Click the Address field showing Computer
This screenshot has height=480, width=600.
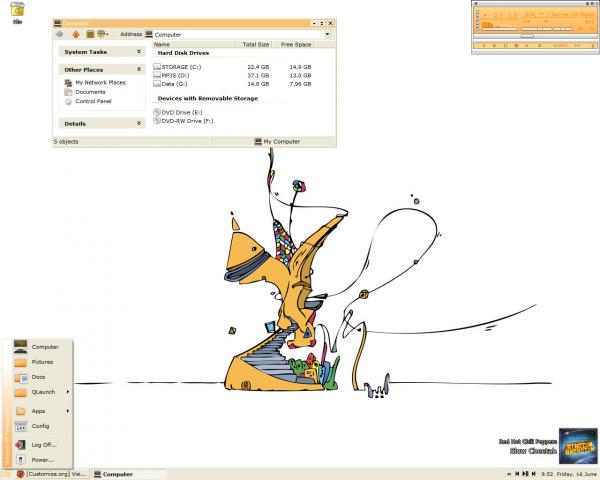pyautogui.click(x=237, y=34)
